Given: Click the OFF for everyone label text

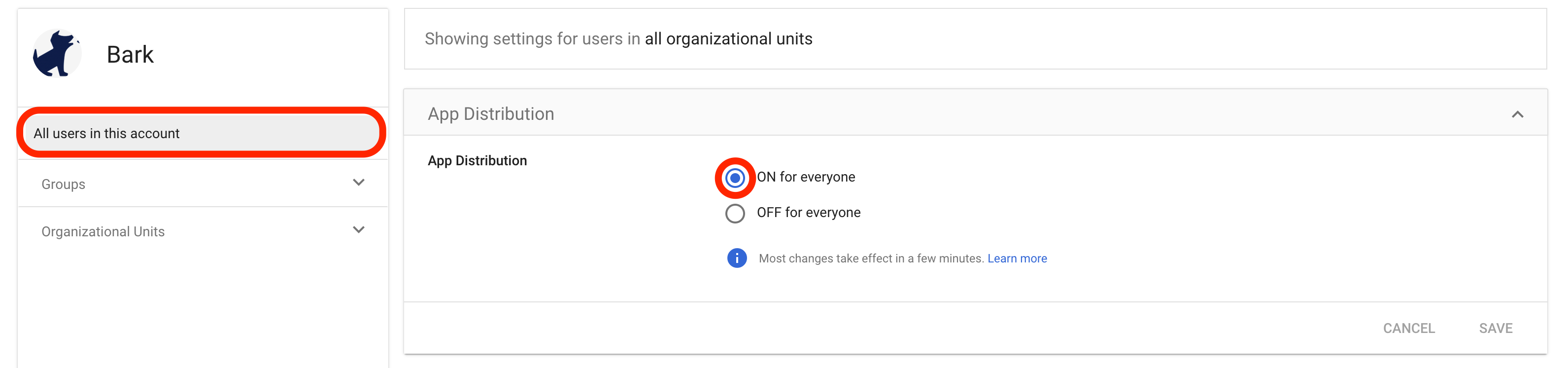Looking at the screenshot, I should click(x=808, y=213).
